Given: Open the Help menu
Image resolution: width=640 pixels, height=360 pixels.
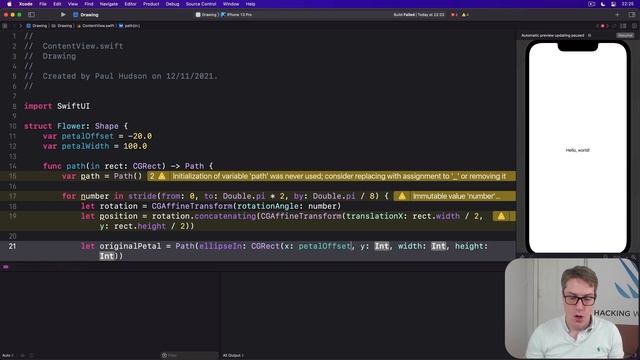Looking at the screenshot, I should (250, 4).
